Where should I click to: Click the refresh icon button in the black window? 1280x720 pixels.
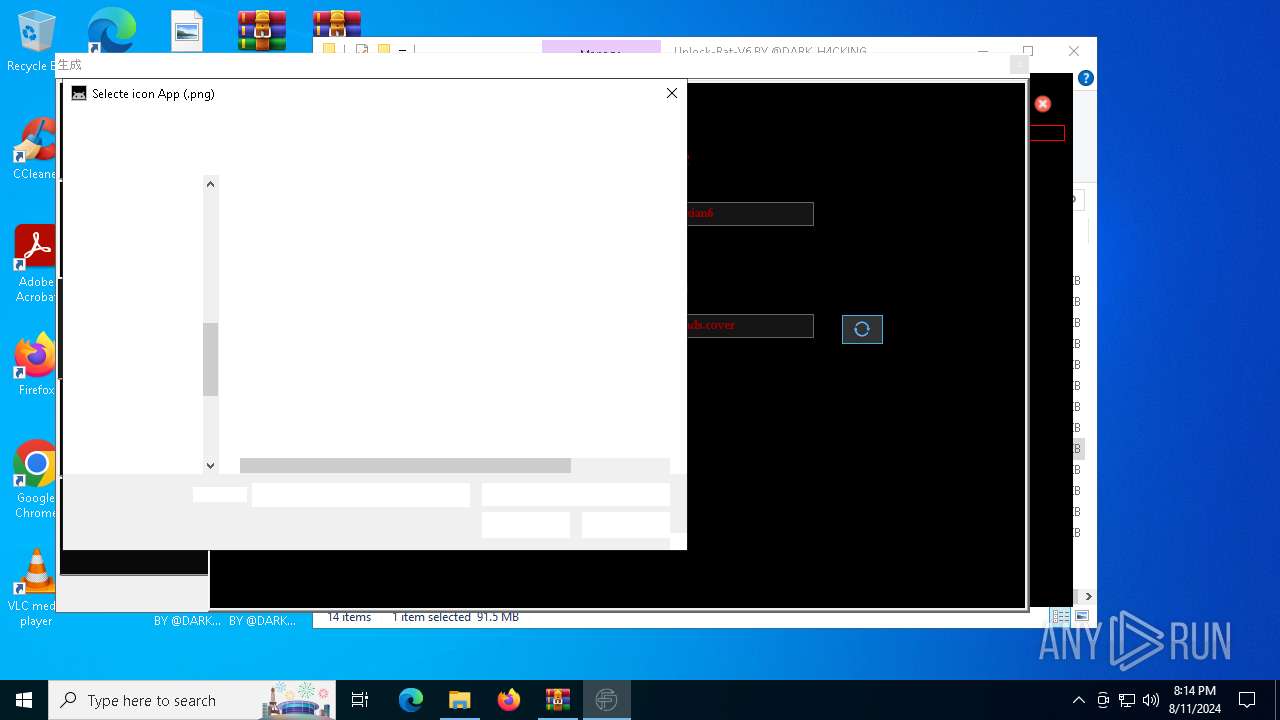862,329
